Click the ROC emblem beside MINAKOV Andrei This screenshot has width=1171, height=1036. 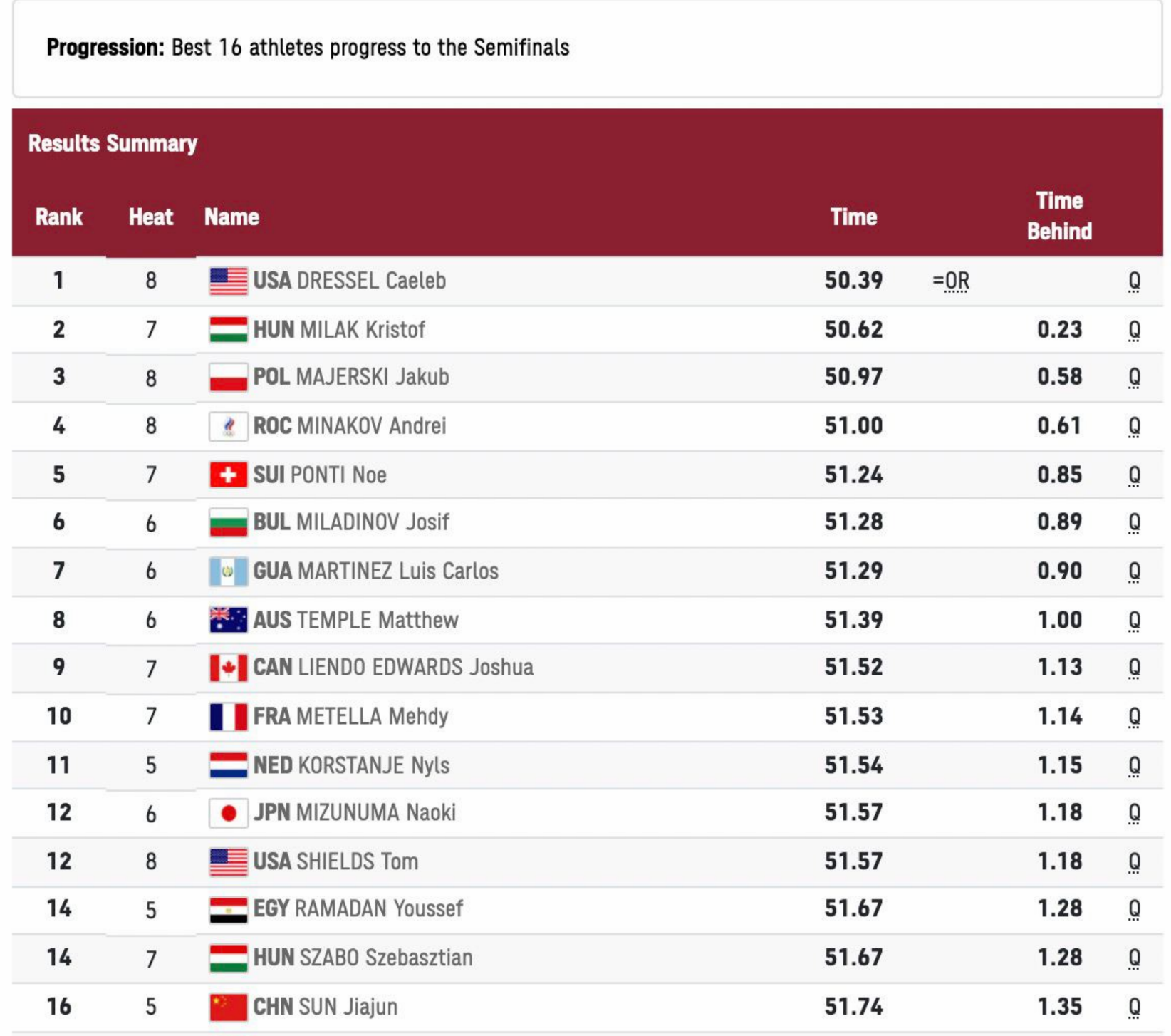click(229, 426)
